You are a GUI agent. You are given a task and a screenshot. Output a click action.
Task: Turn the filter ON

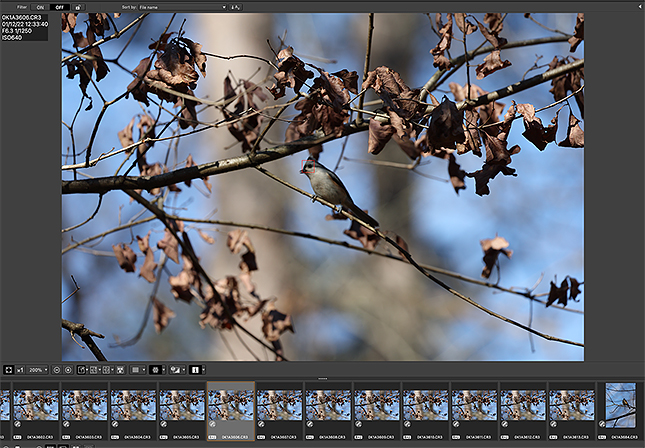[40, 6]
